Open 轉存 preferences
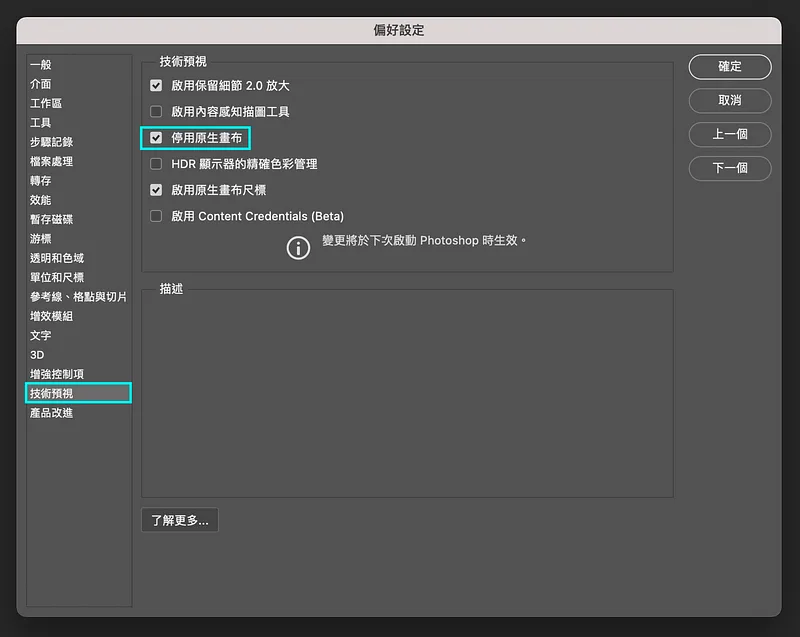 pyautogui.click(x=79, y=181)
